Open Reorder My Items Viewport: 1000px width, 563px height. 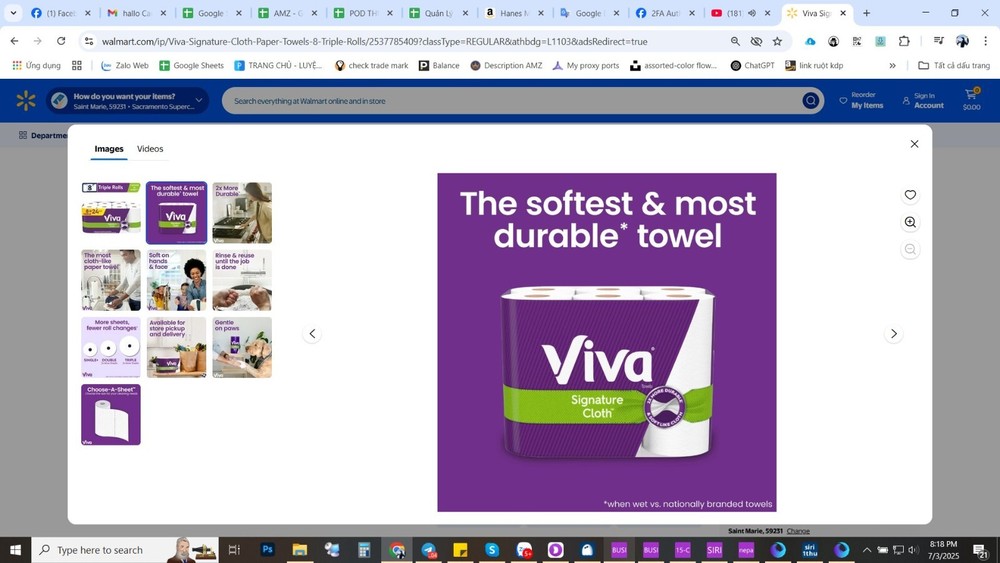coord(860,101)
